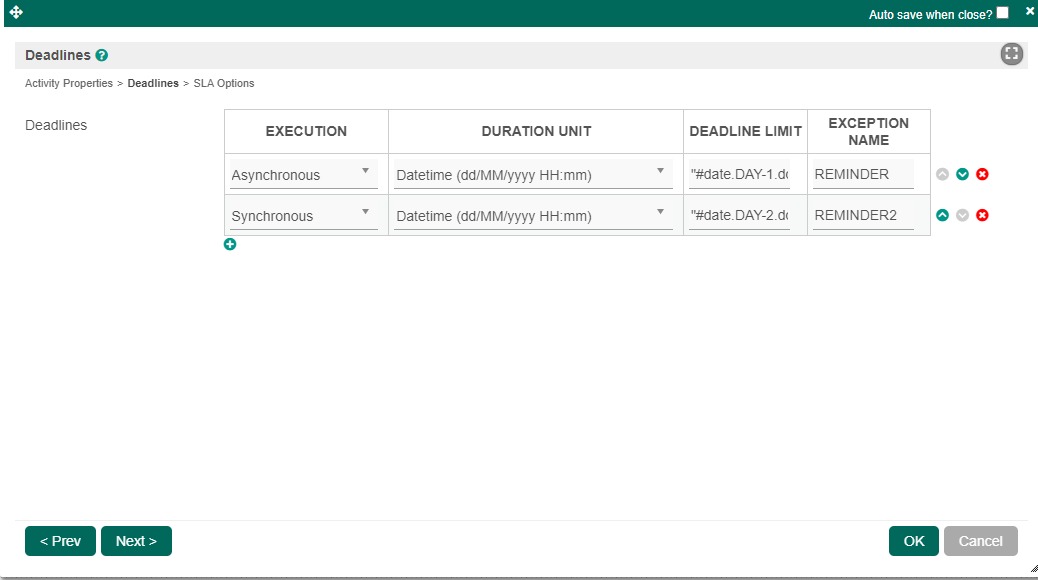
Task: Click the DURATION UNIT column header
Action: click(536, 131)
